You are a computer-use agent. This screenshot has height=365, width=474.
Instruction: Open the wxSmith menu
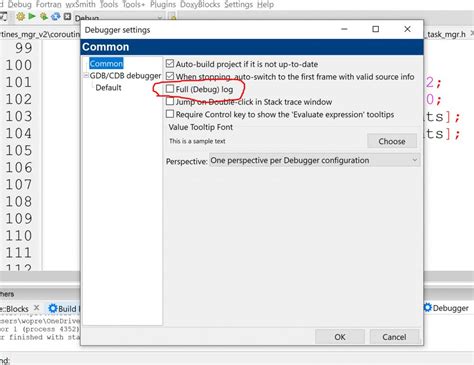click(80, 5)
